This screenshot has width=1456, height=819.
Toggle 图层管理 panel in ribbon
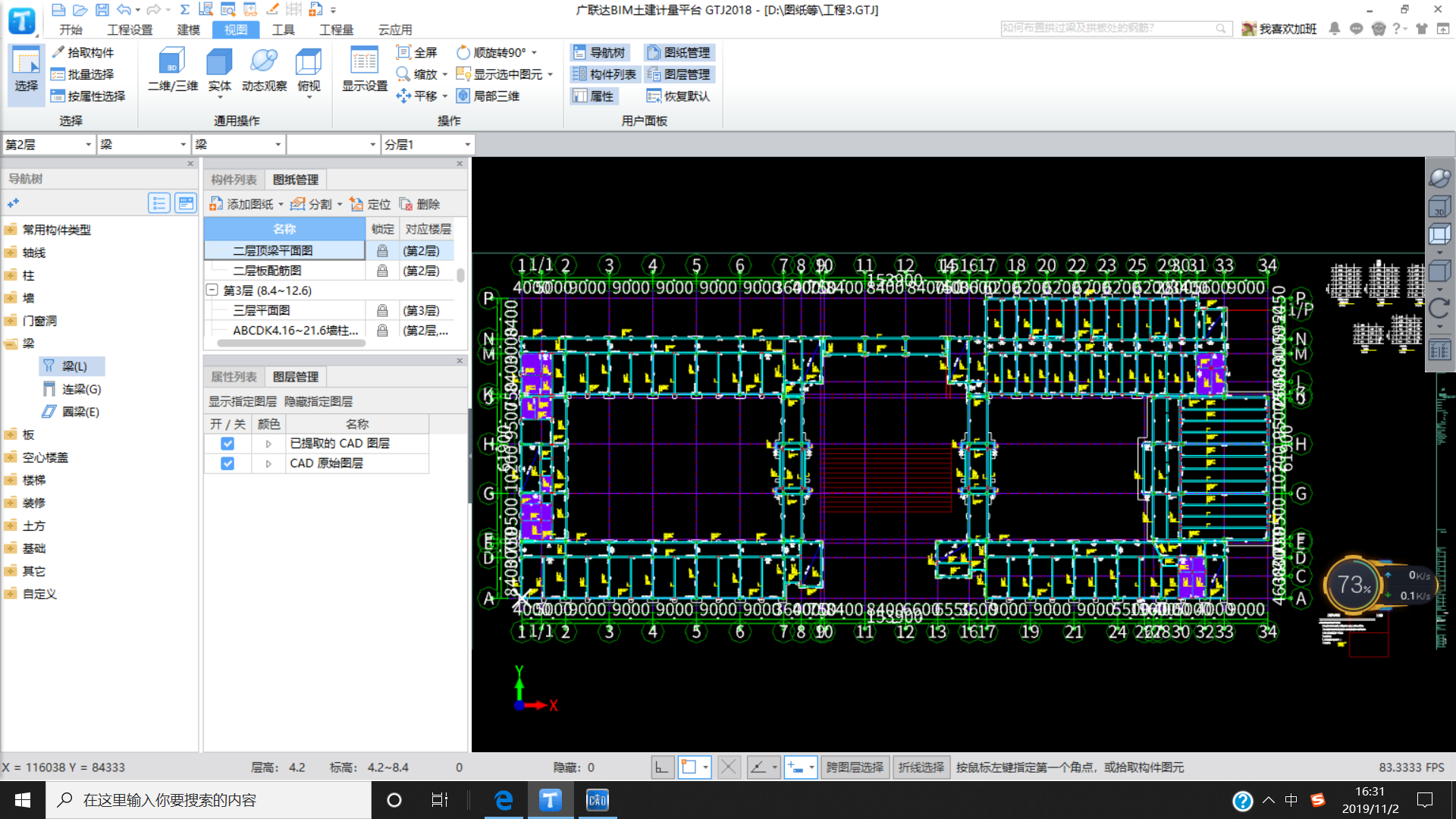[x=679, y=74]
